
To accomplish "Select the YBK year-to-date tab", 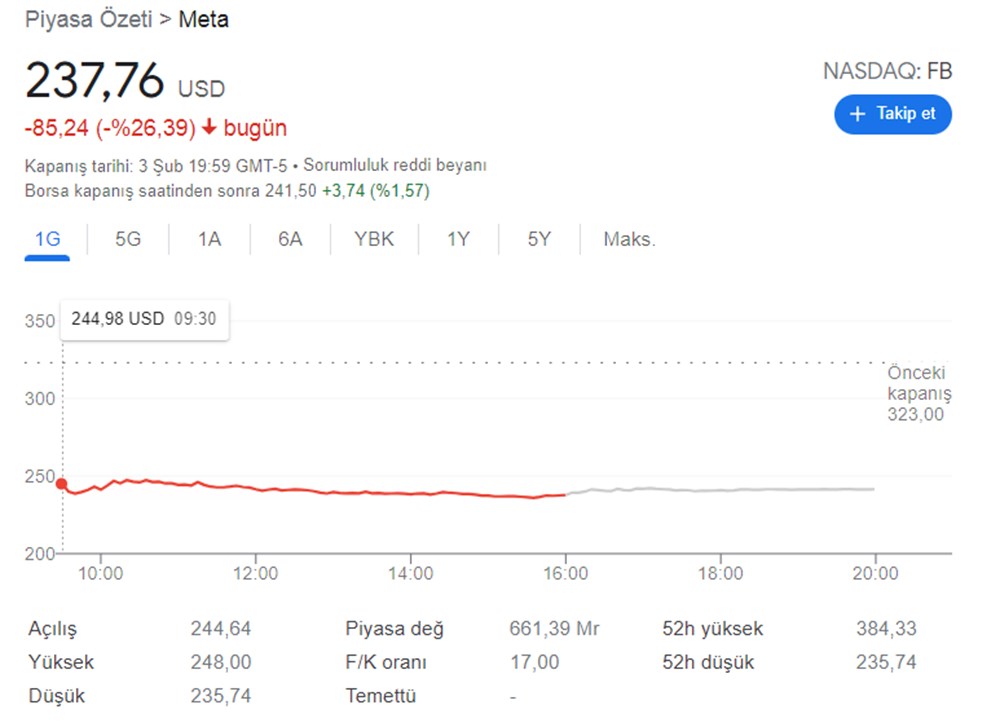I will 374,240.
